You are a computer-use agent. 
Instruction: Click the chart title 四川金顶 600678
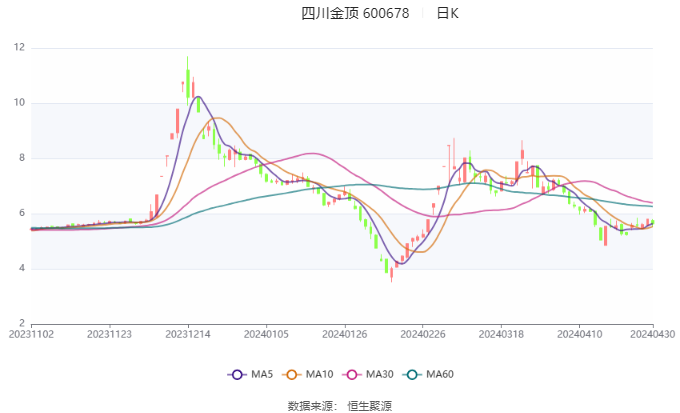tap(355, 13)
